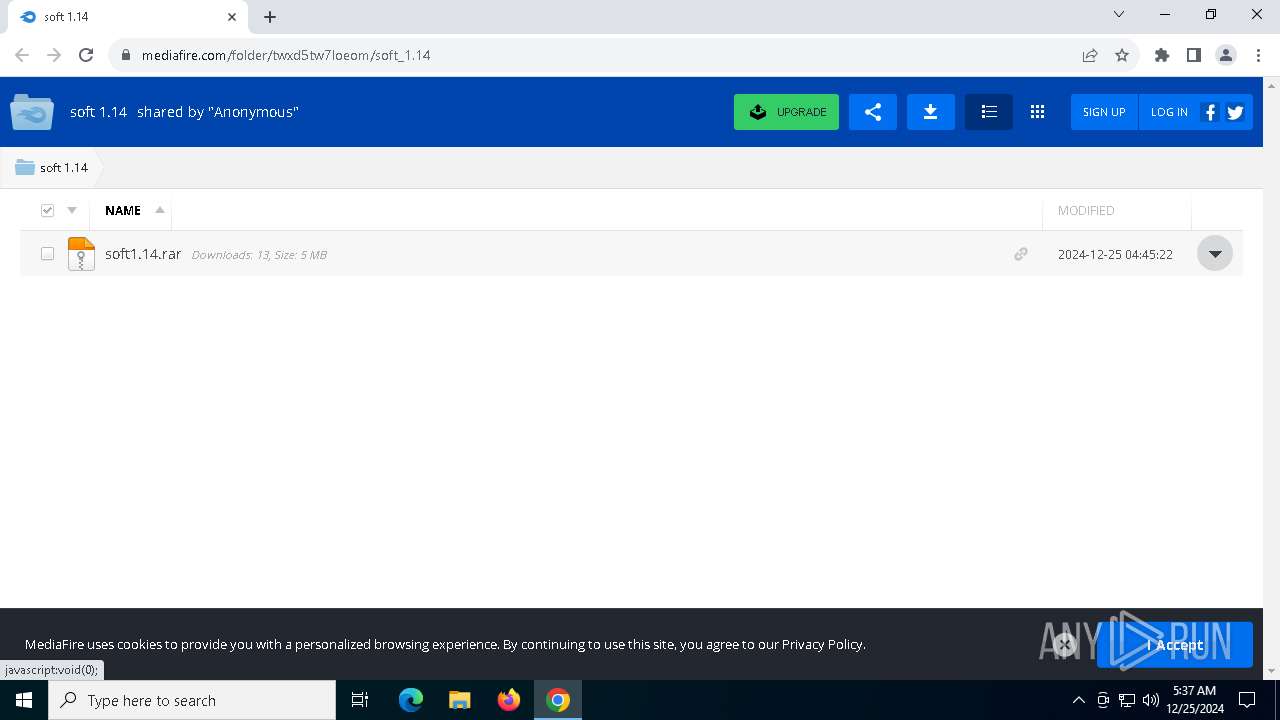Click the Windows search box

point(192,700)
